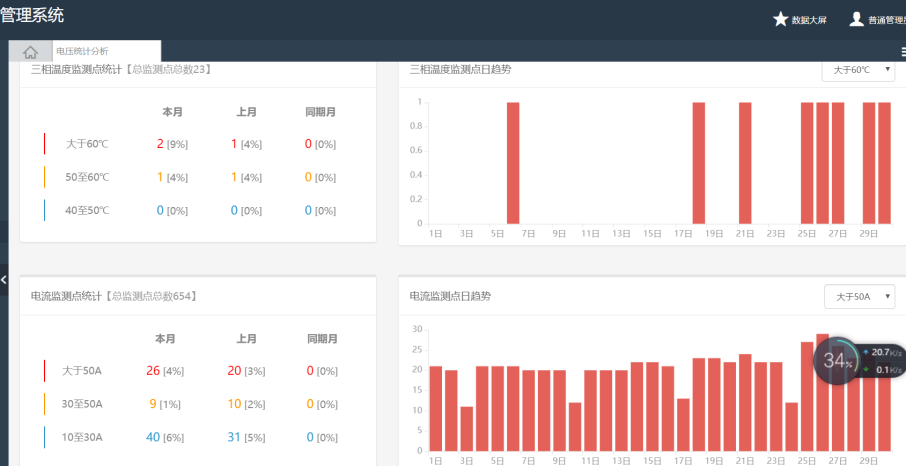
Task: Select this month's 30至50A count of 9
Action: pos(152,404)
